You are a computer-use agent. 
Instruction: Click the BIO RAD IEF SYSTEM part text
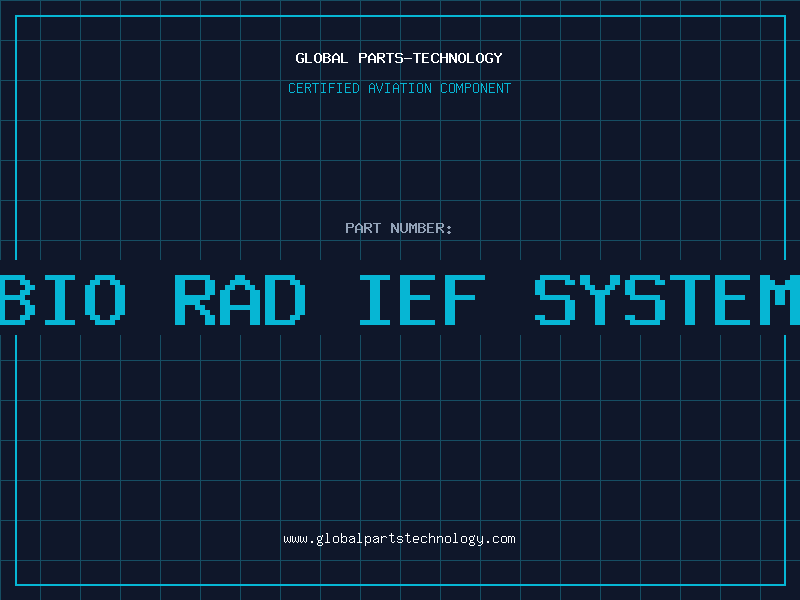[x=400, y=299]
